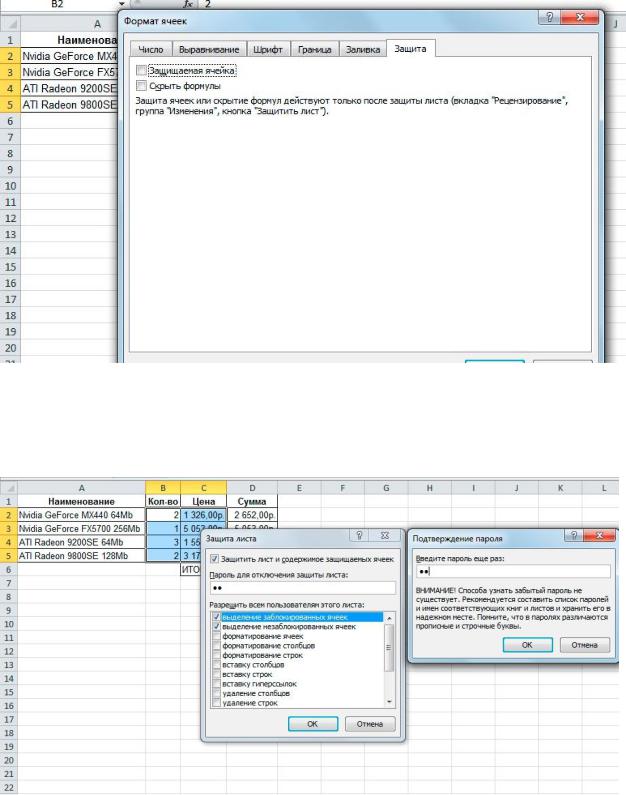The height and width of the screenshot is (795, 626).
Task: Select column C header
Action: coord(203,488)
